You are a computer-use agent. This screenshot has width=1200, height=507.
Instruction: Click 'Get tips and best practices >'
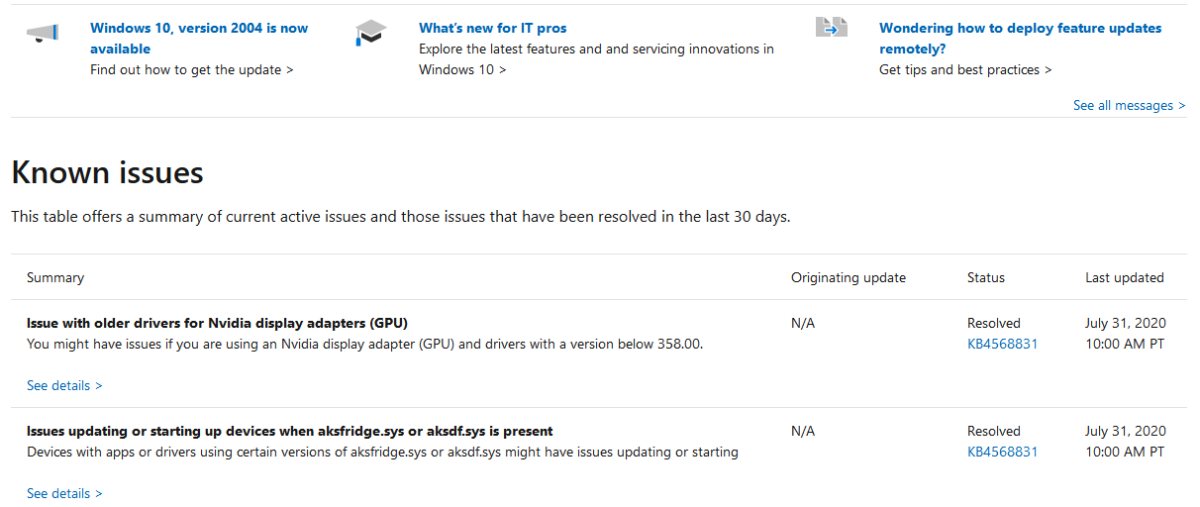pos(966,70)
